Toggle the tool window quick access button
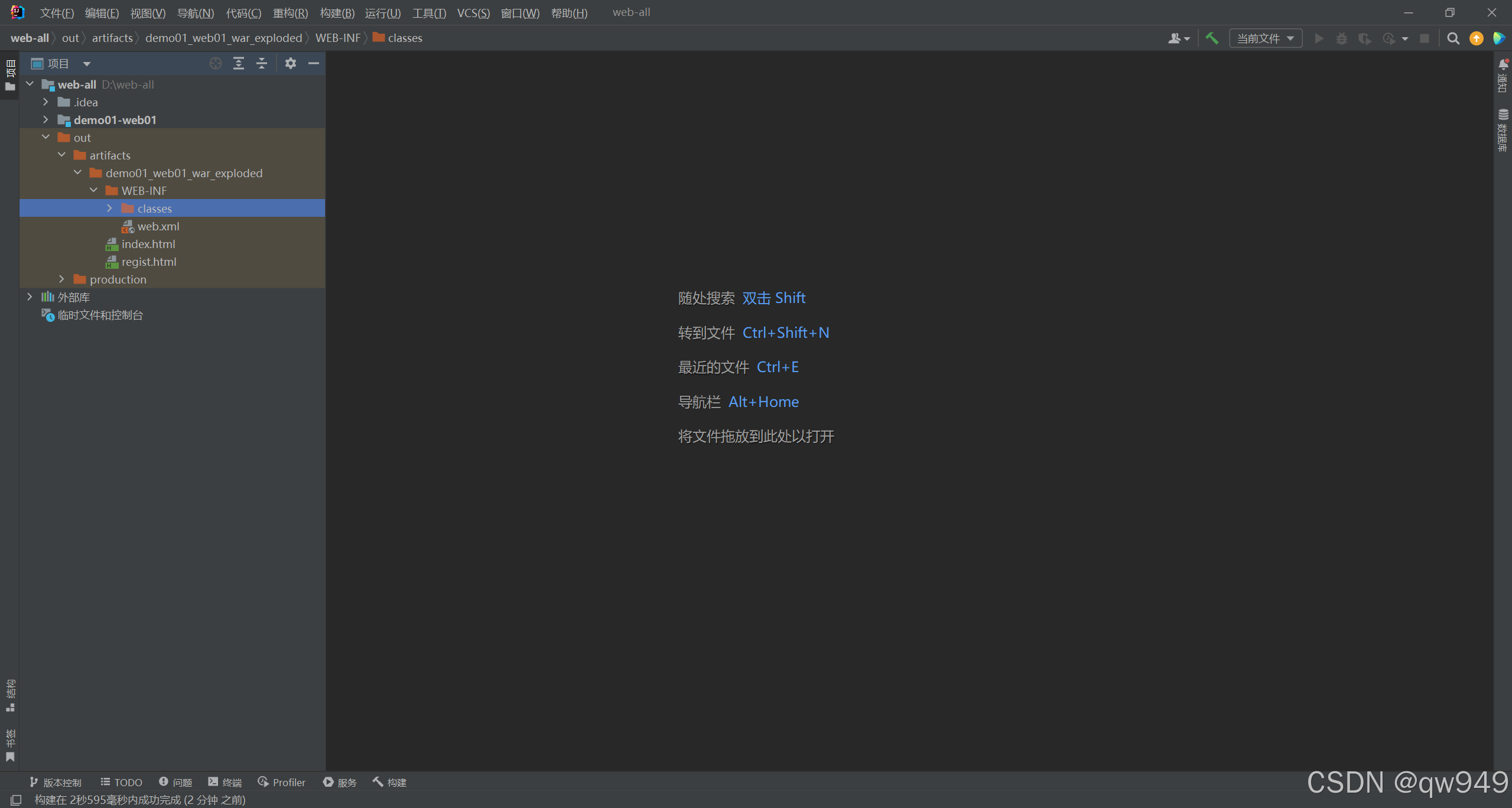The image size is (1512, 808). [x=16, y=800]
